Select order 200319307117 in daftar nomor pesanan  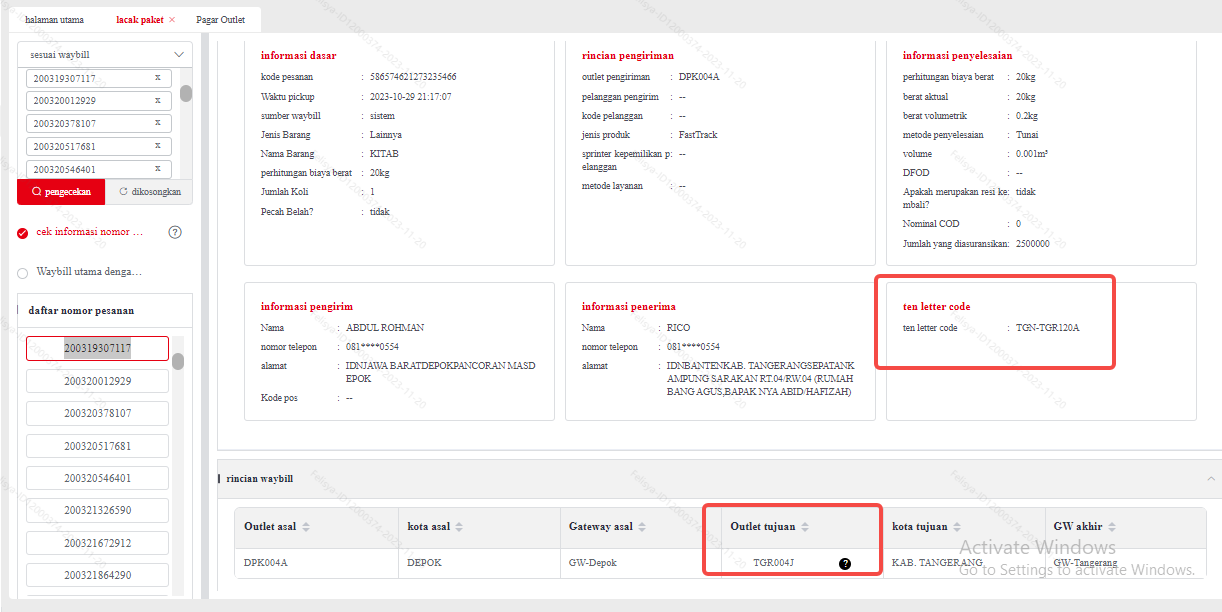point(98,348)
